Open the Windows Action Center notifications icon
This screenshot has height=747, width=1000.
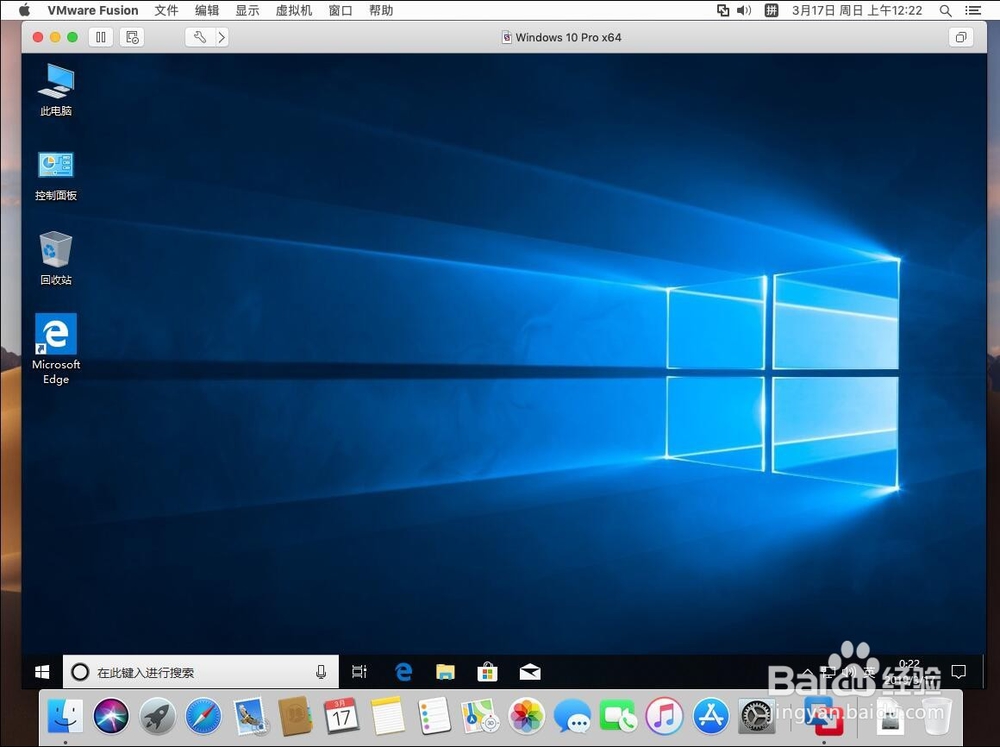pyautogui.click(x=958, y=672)
